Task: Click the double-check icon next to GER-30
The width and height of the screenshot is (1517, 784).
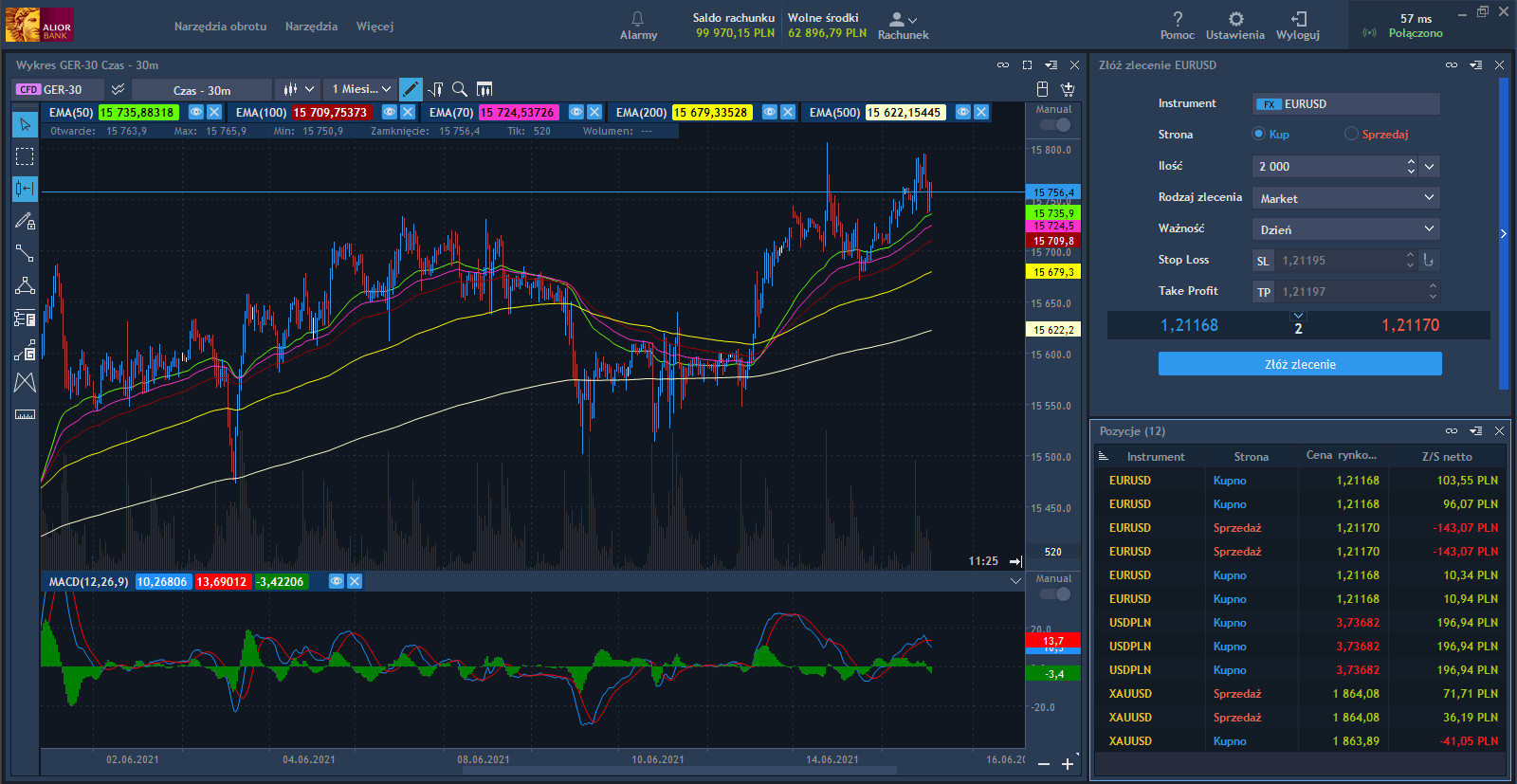Action: [118, 89]
